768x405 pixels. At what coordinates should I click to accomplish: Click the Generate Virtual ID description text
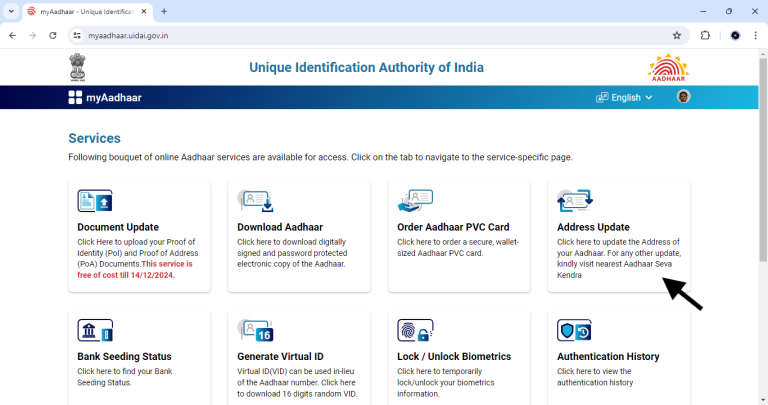(x=297, y=382)
